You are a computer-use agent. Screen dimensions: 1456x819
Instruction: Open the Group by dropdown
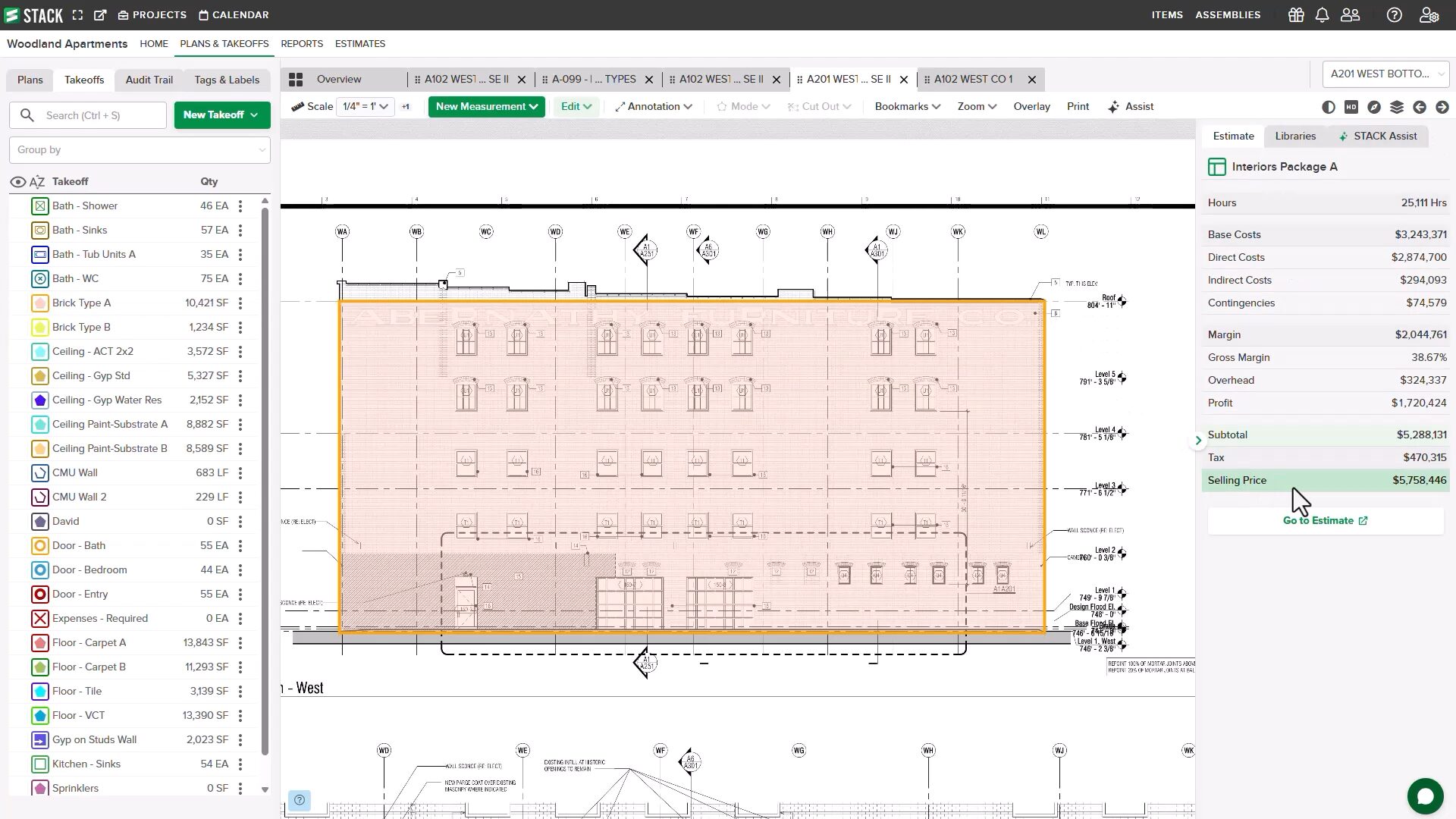[x=140, y=150]
